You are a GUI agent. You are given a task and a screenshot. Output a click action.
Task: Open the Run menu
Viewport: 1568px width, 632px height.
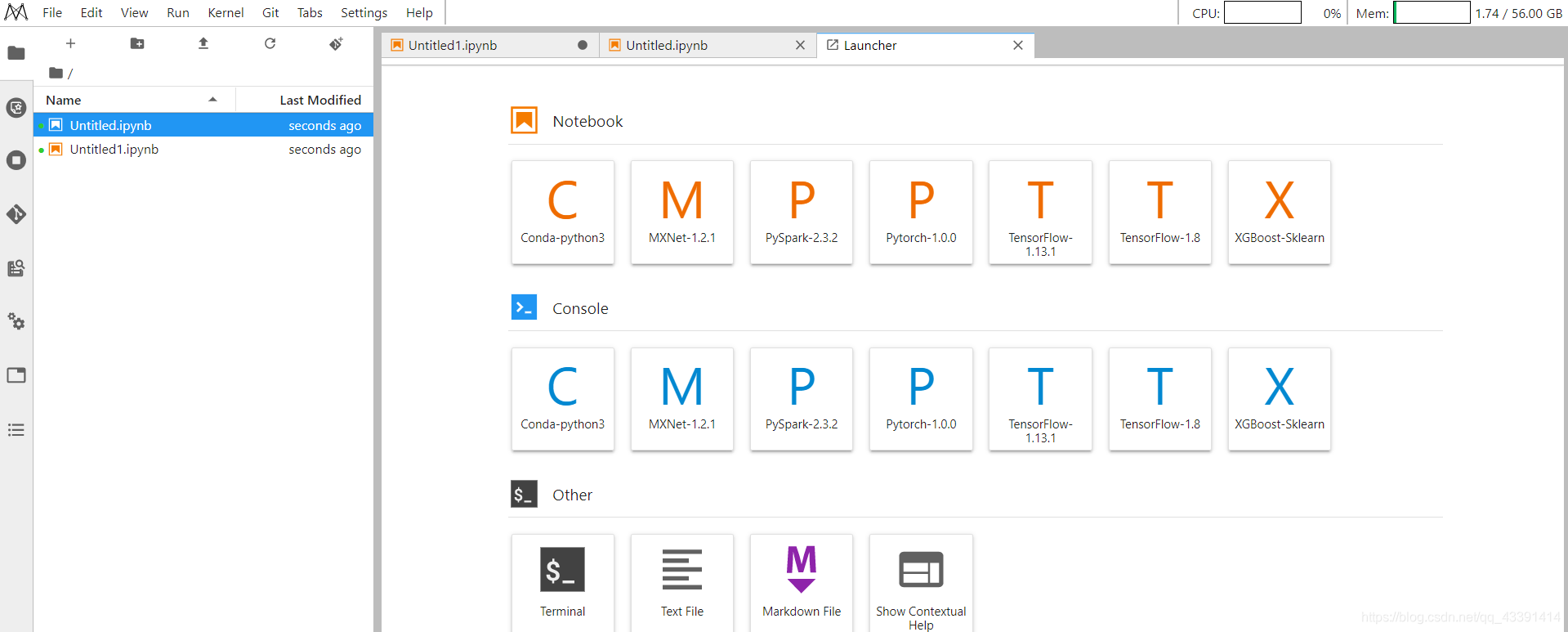pyautogui.click(x=178, y=12)
